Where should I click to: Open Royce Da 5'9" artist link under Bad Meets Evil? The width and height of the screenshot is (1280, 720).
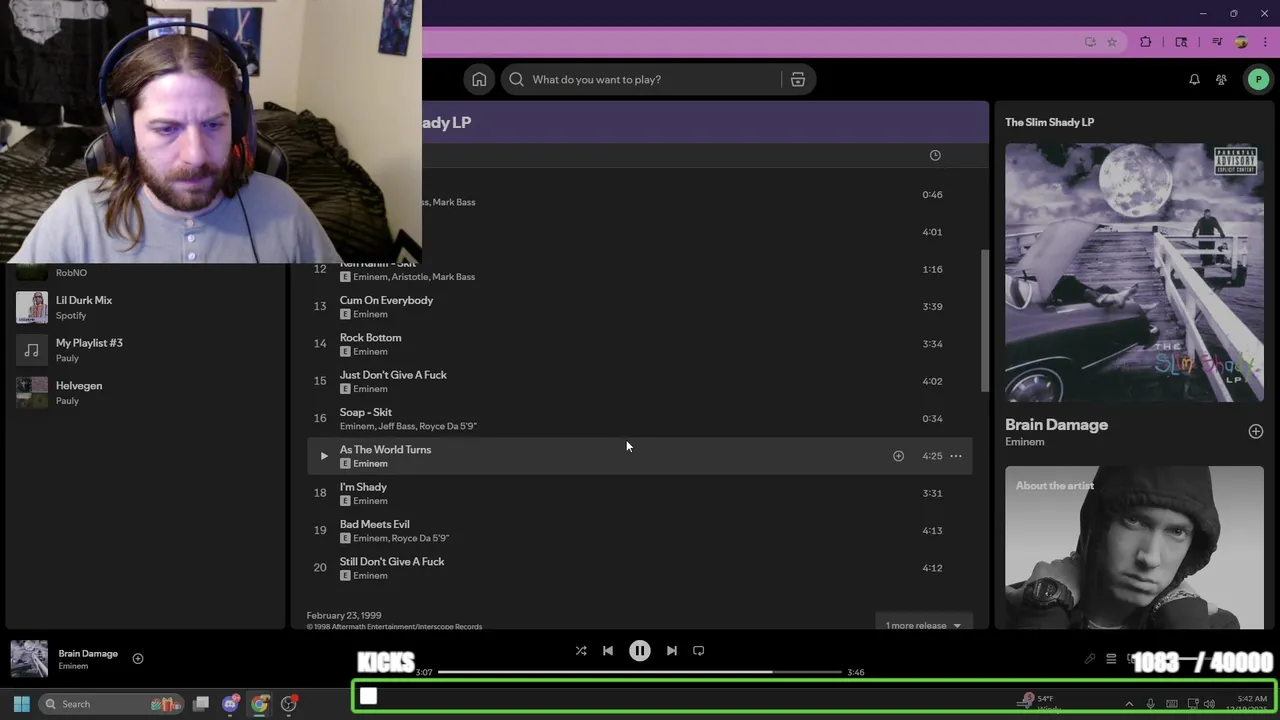(x=421, y=538)
